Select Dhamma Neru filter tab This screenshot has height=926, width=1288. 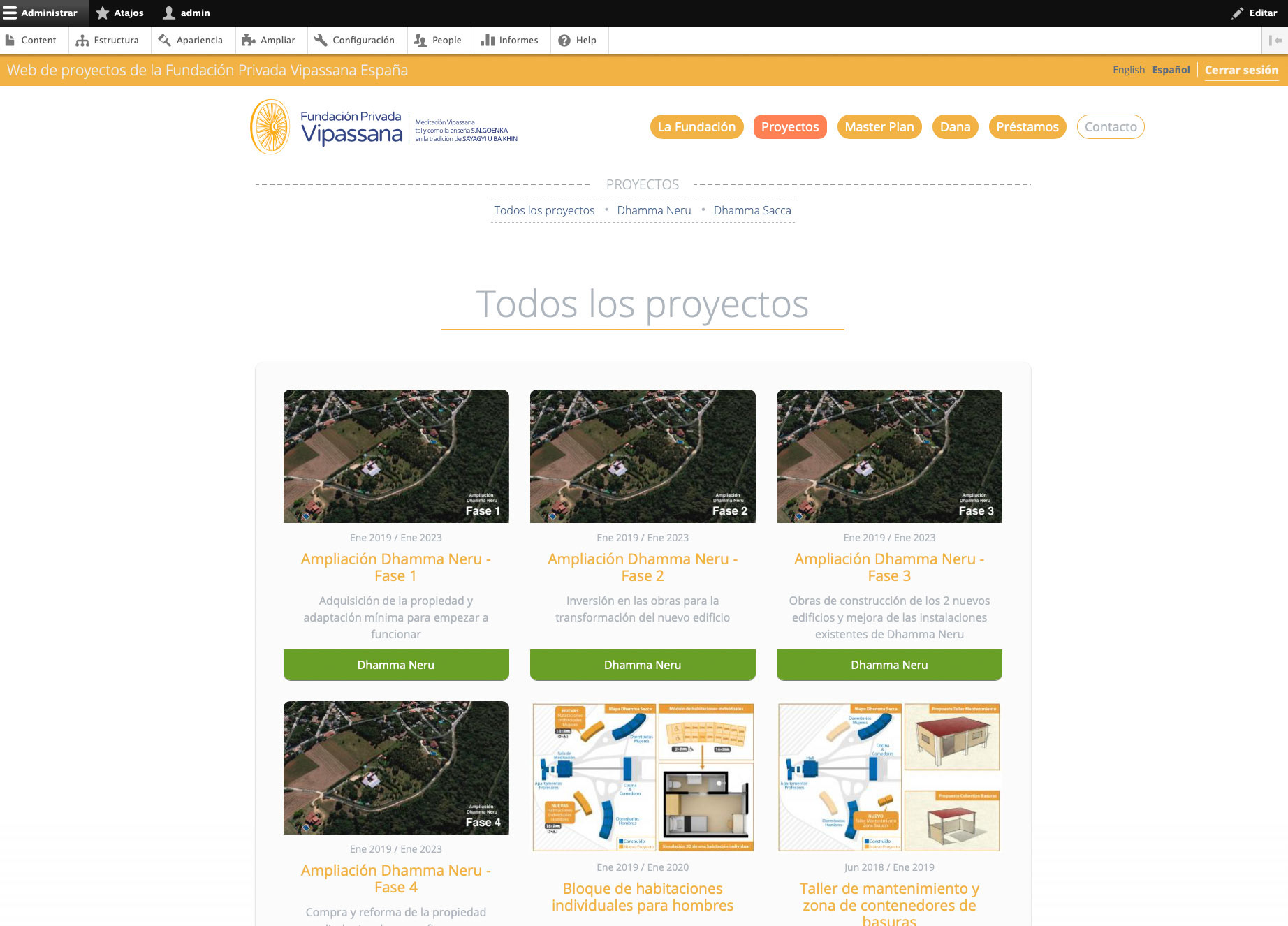654,210
